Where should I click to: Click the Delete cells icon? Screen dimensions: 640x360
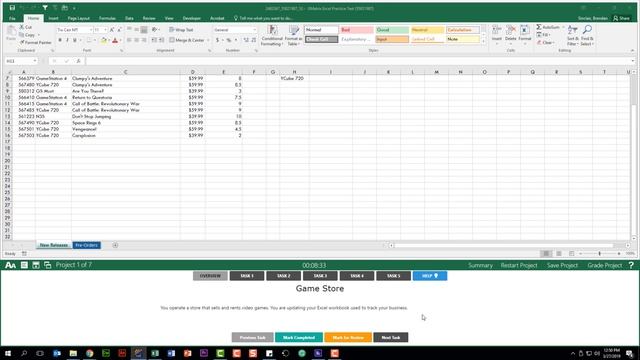[511, 33]
